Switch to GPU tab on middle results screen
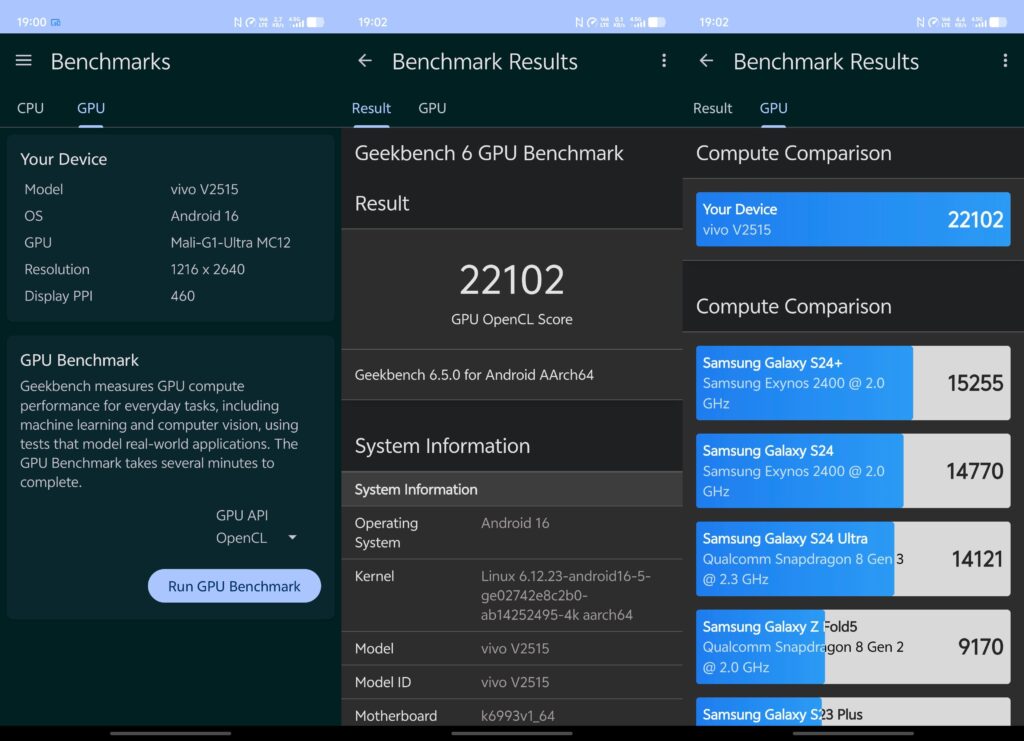Image resolution: width=1024 pixels, height=741 pixels. (x=432, y=108)
